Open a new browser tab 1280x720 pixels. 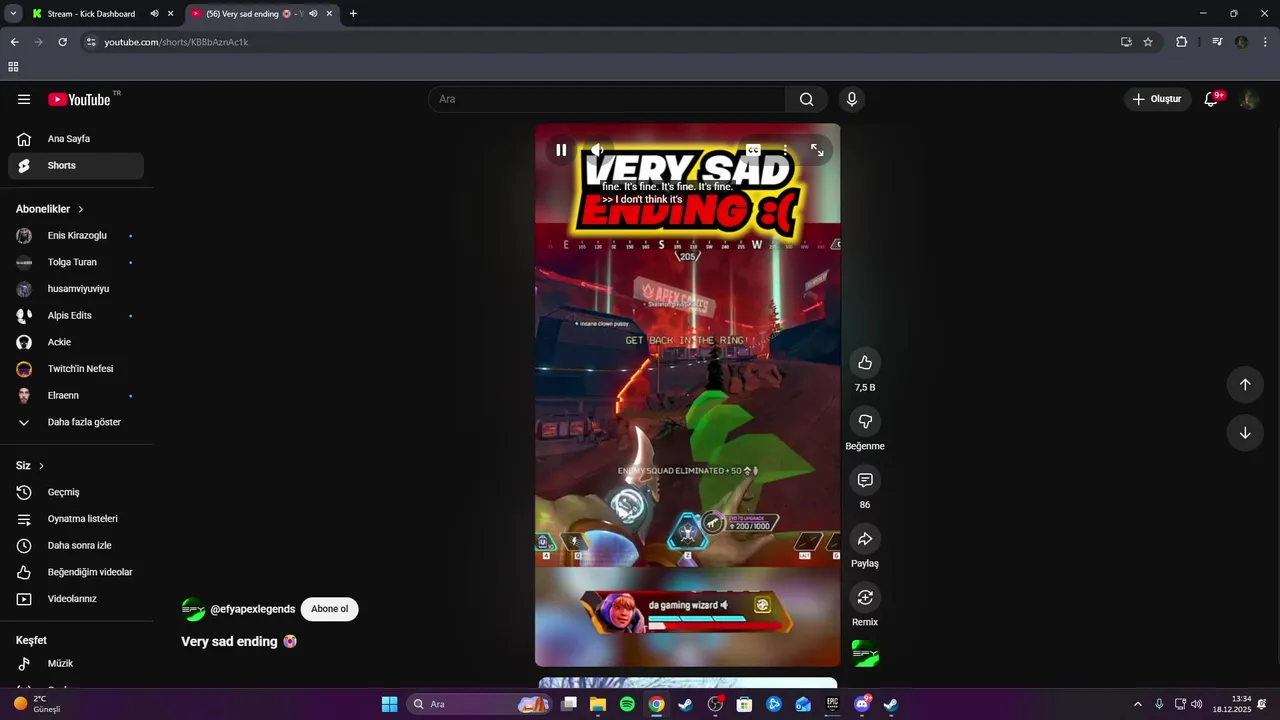click(x=353, y=14)
